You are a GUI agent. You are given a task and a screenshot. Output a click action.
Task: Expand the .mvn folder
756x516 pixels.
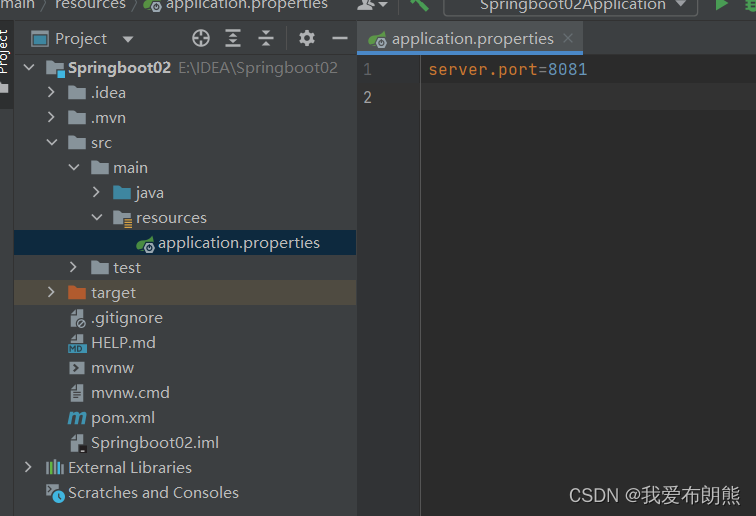click(51, 117)
